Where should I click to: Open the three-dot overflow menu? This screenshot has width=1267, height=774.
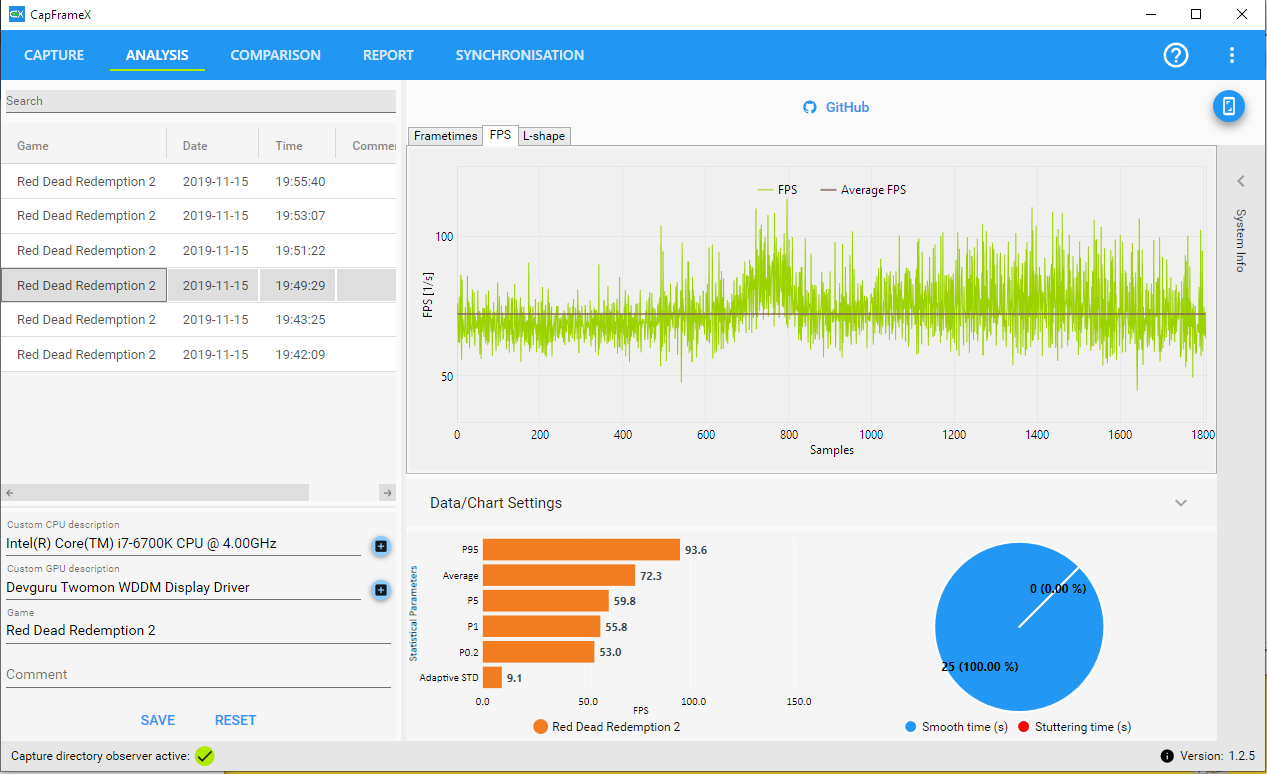1232,55
